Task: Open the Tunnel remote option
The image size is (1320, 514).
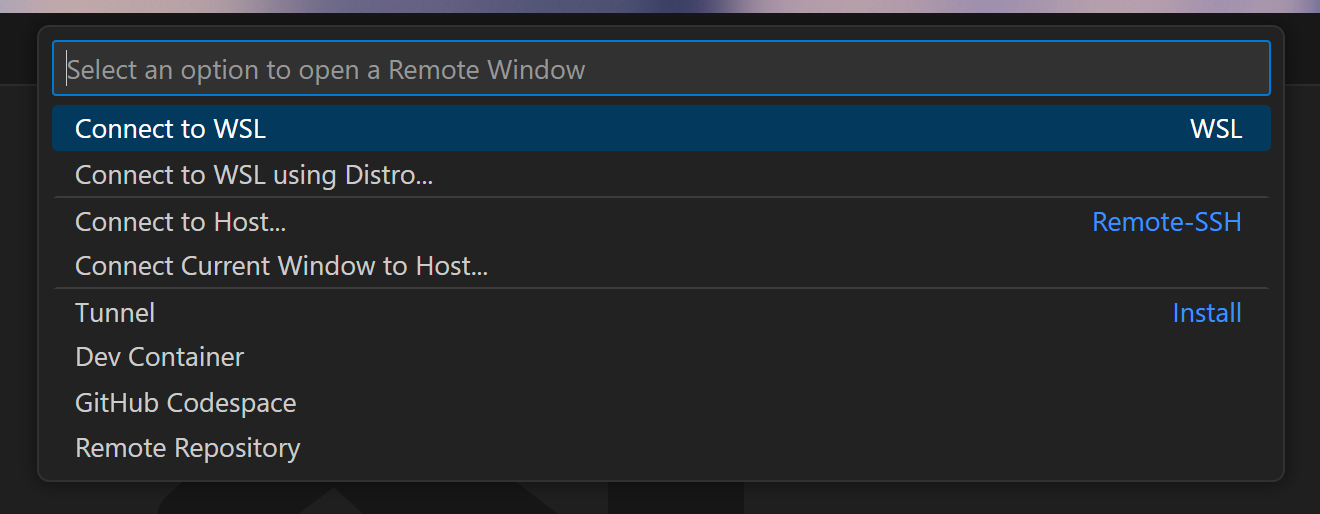Action: click(x=115, y=313)
